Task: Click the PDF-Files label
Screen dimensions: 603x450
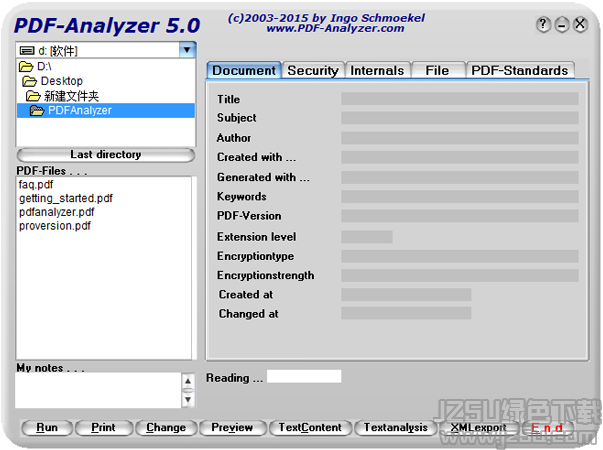Action: (x=52, y=171)
